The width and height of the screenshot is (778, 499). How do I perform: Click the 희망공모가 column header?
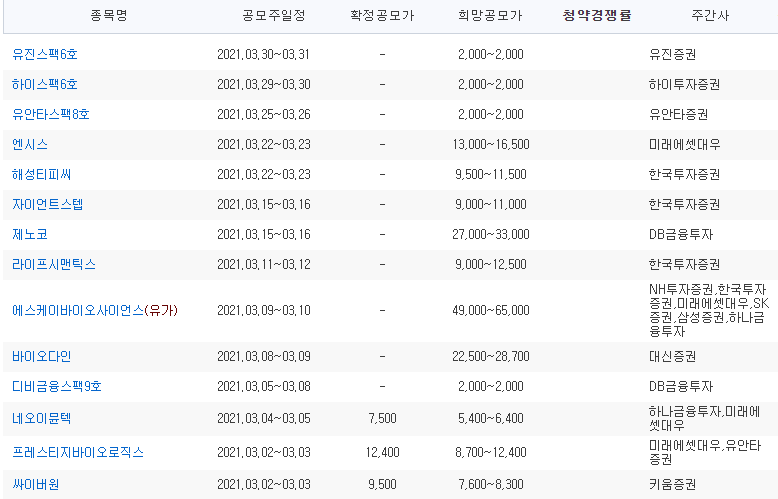[490, 15]
